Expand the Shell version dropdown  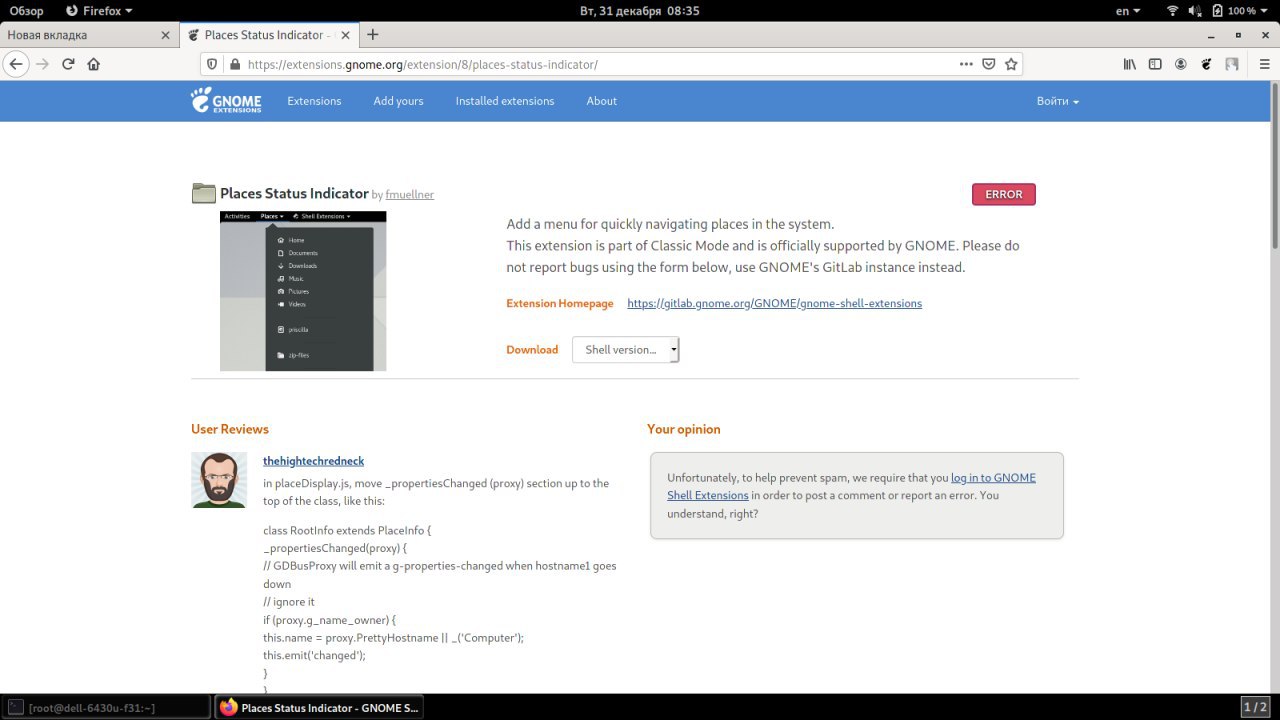tap(626, 349)
